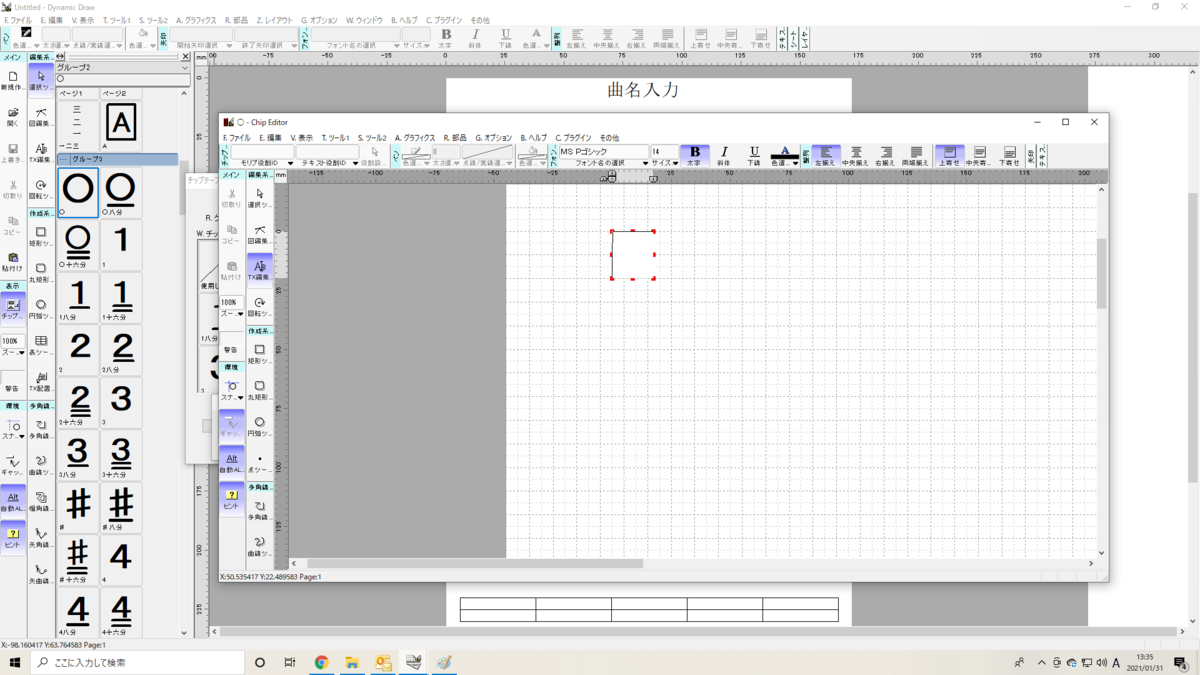Click Chip Editor vertical scrollbar thumb
The height and width of the screenshot is (675, 1200).
point(1102,273)
